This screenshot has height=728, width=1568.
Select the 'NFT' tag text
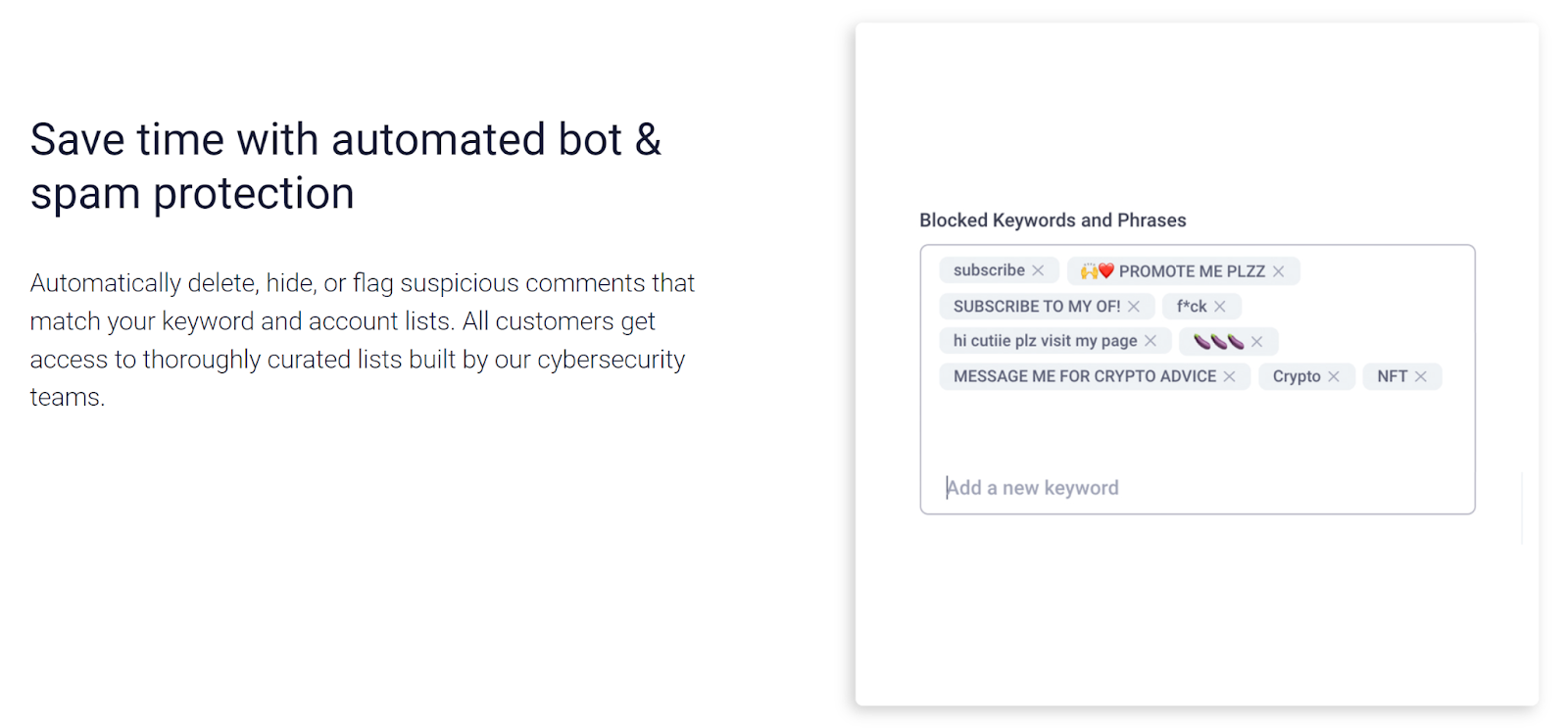1392,376
